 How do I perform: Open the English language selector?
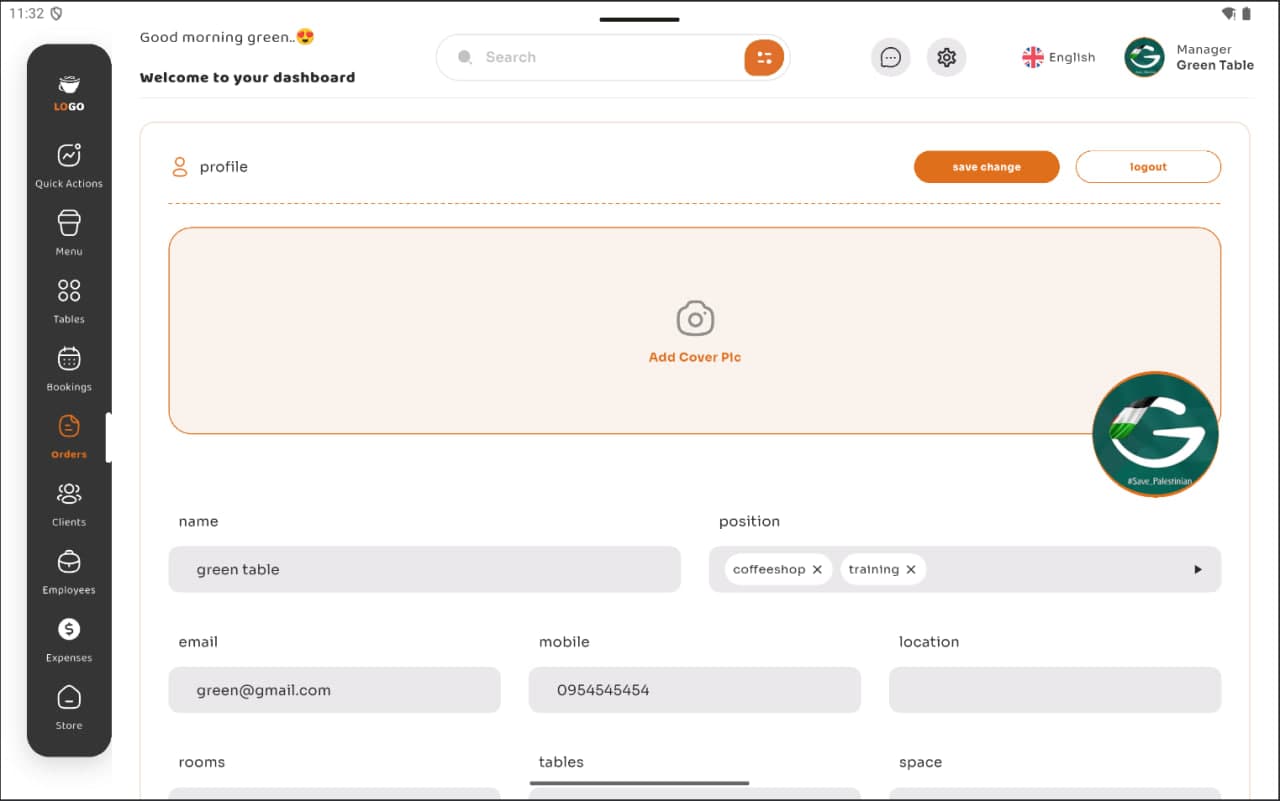[1059, 58]
